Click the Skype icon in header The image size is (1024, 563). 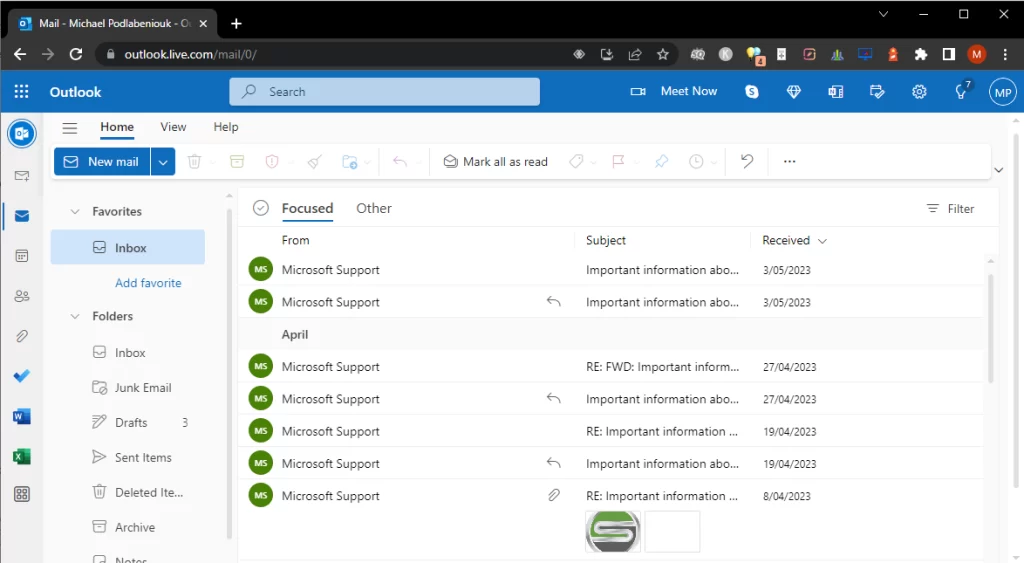click(x=752, y=92)
